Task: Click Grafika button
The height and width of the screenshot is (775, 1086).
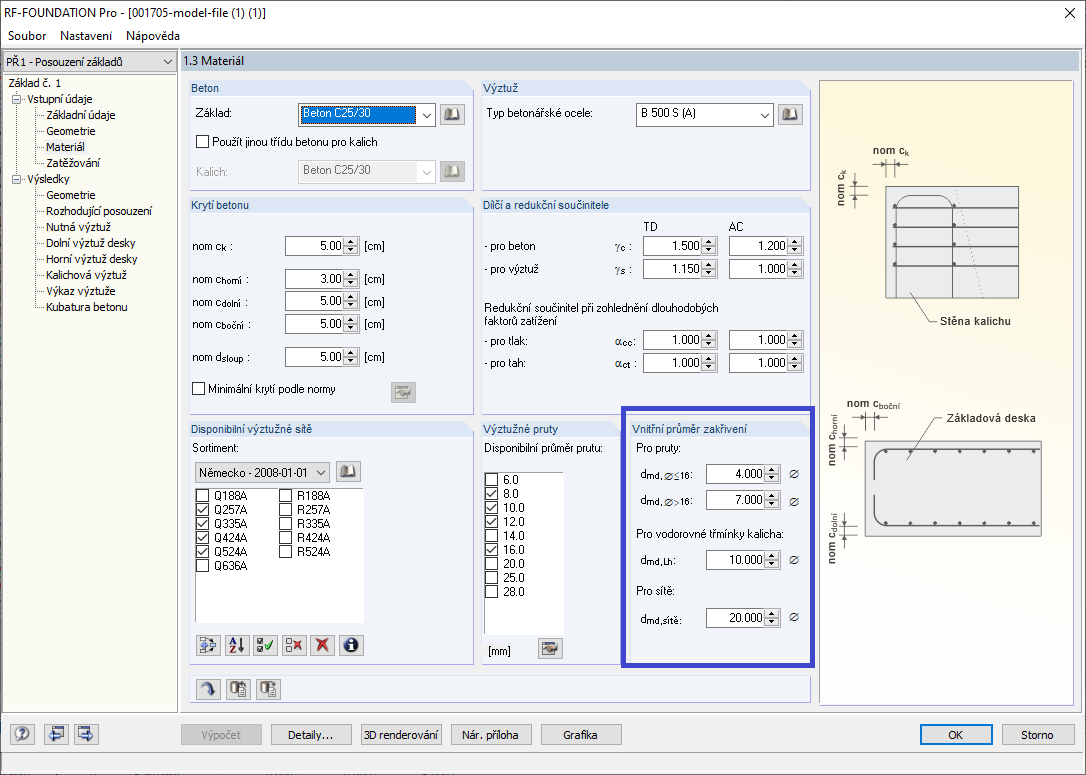Action: (x=580, y=735)
